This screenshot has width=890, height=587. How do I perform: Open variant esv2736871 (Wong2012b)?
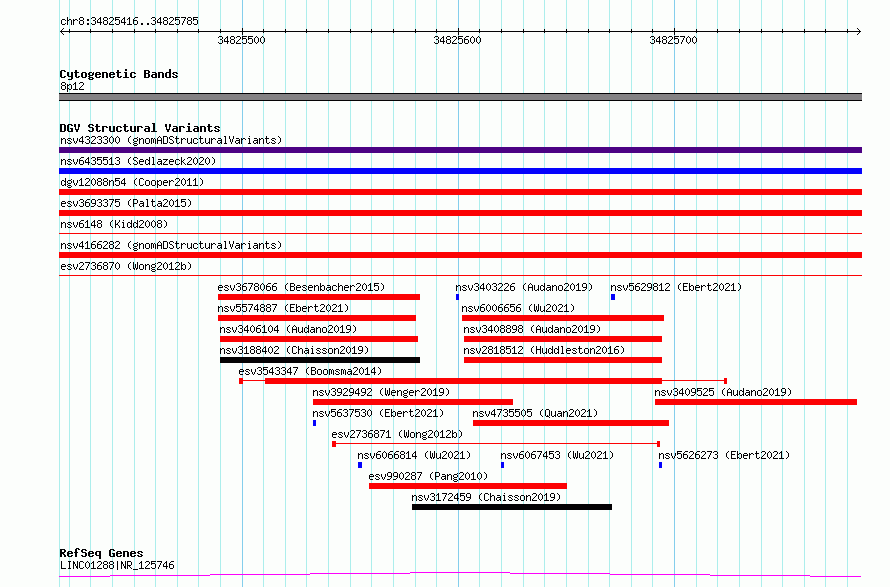397,434
